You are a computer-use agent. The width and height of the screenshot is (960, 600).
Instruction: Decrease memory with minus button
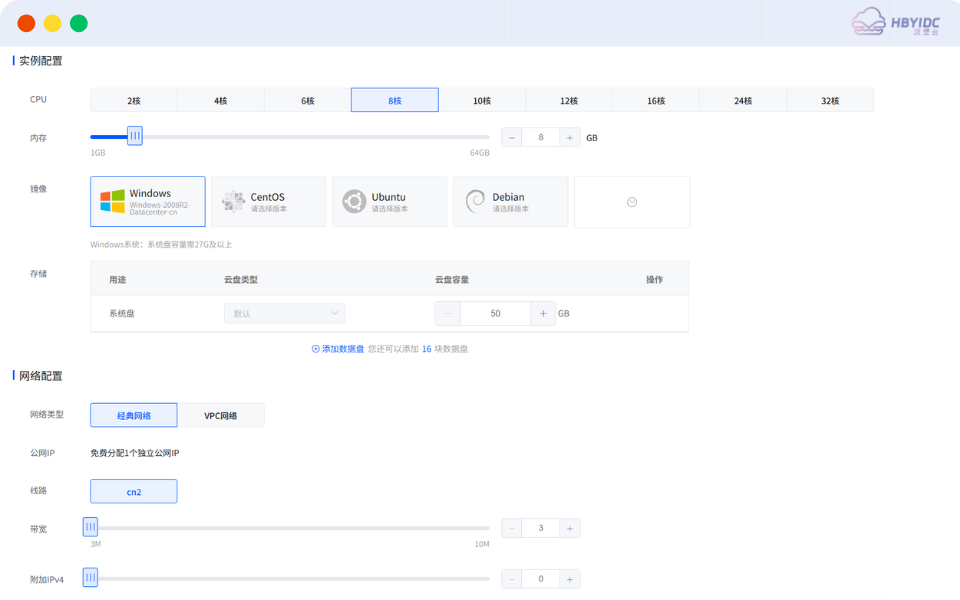pyautogui.click(x=512, y=138)
